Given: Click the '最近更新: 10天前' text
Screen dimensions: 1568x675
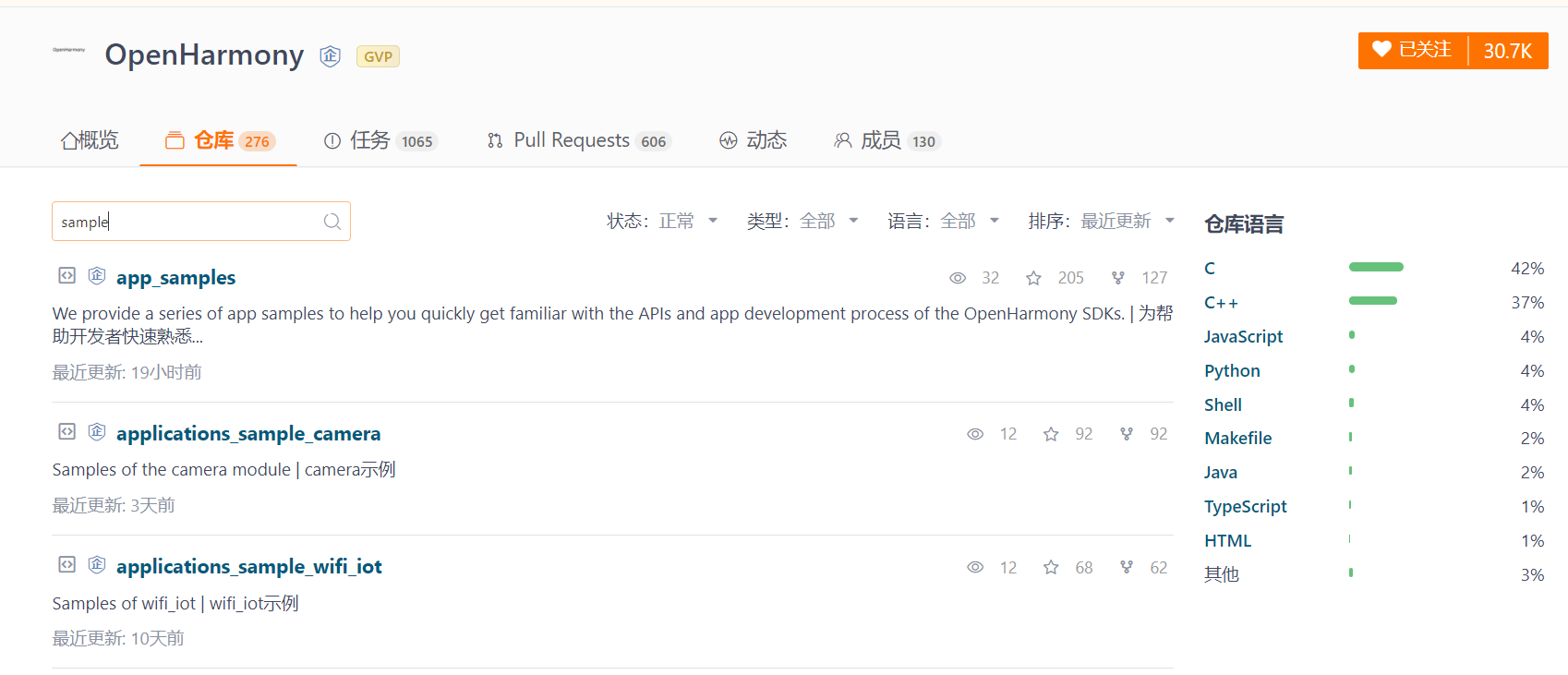Looking at the screenshot, I should [x=118, y=639].
